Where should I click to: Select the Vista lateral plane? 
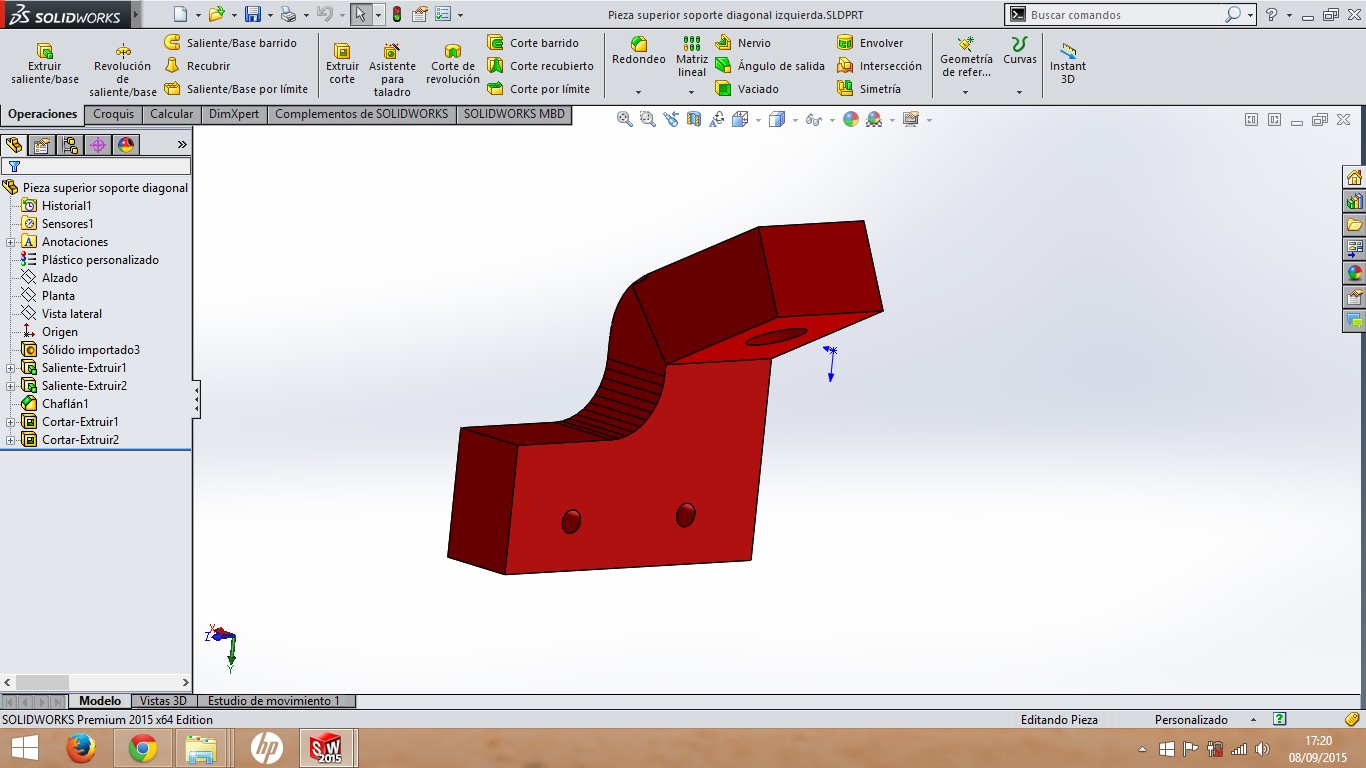click(62, 314)
